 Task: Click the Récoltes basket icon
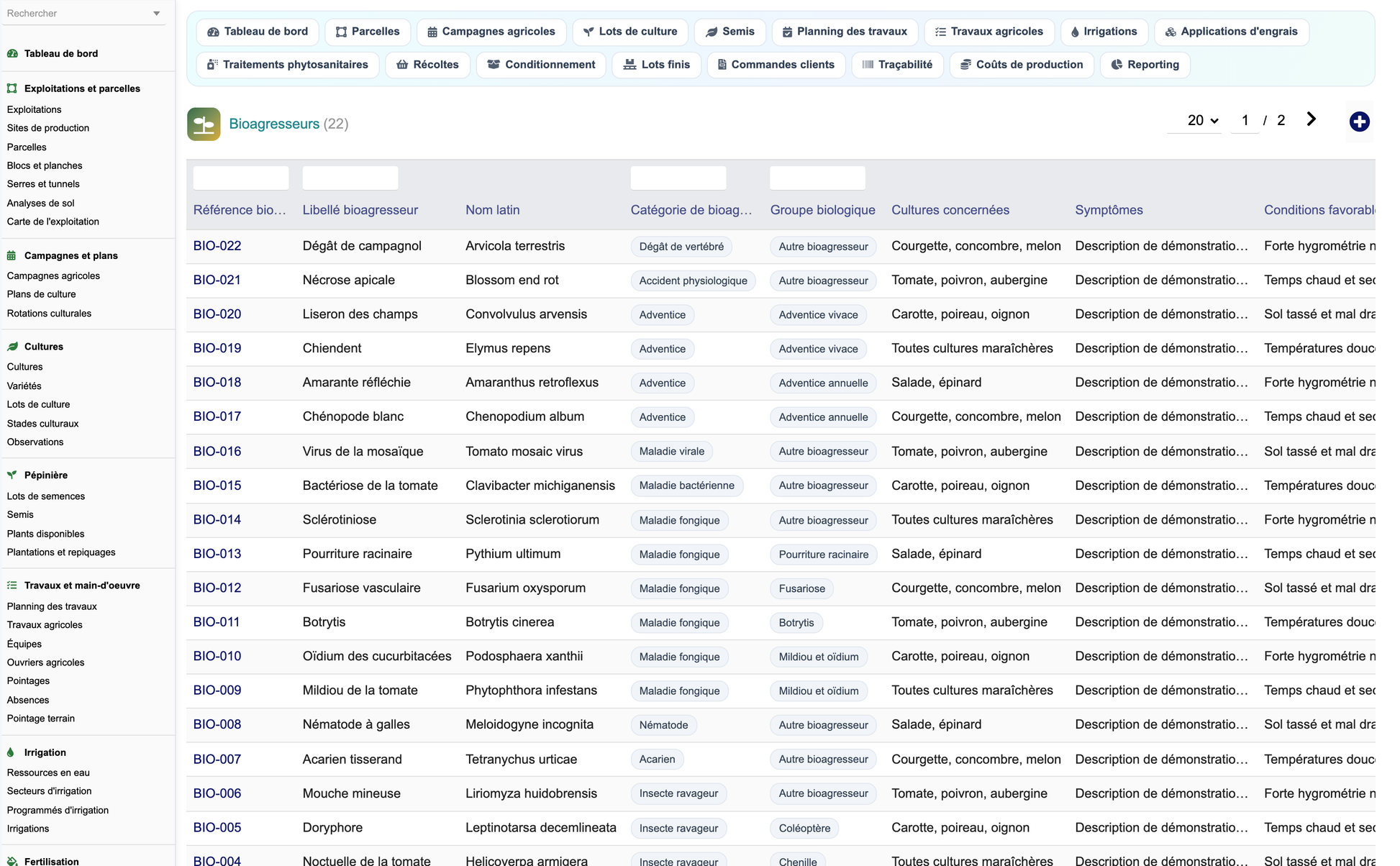click(x=402, y=65)
